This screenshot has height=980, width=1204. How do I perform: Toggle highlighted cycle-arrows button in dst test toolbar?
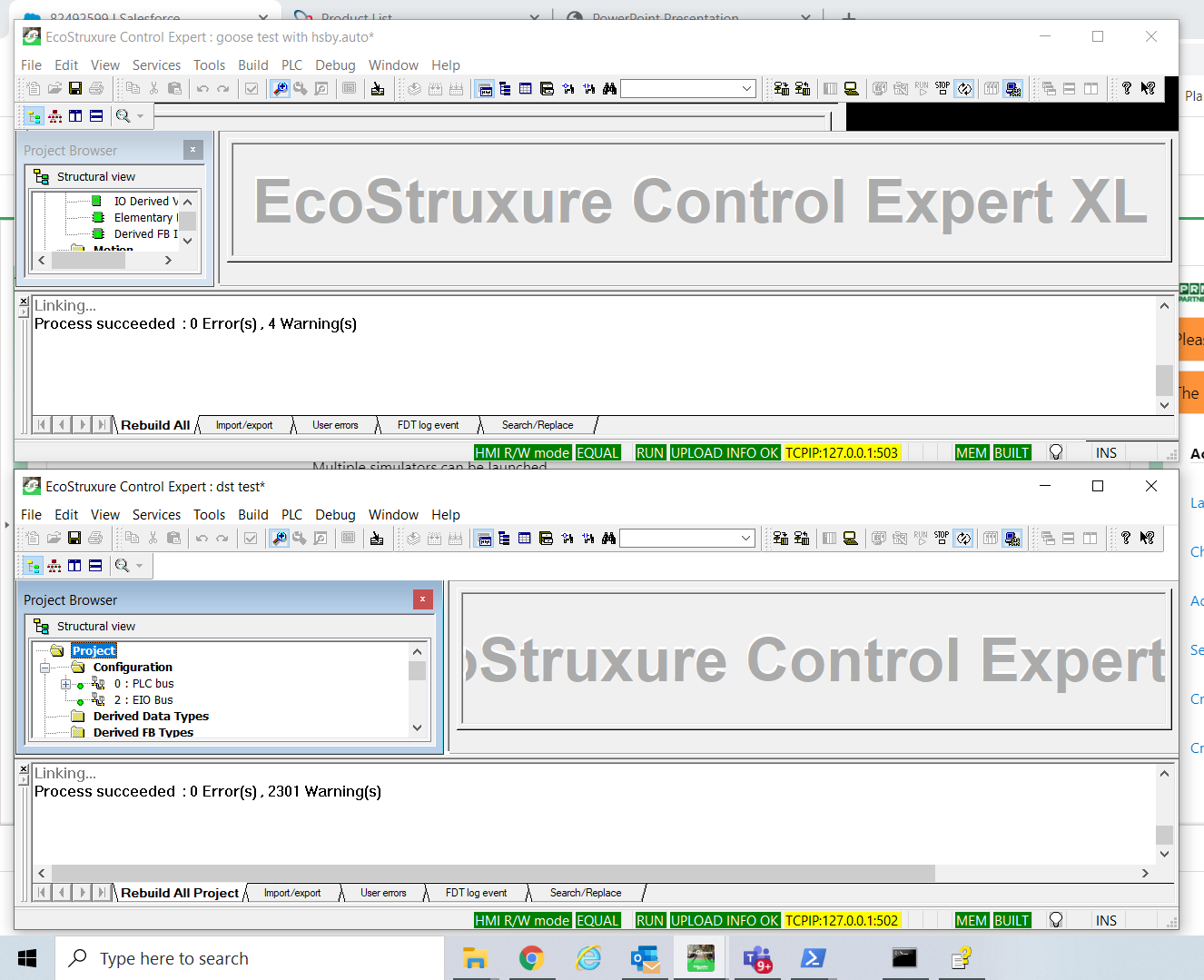[x=963, y=538]
